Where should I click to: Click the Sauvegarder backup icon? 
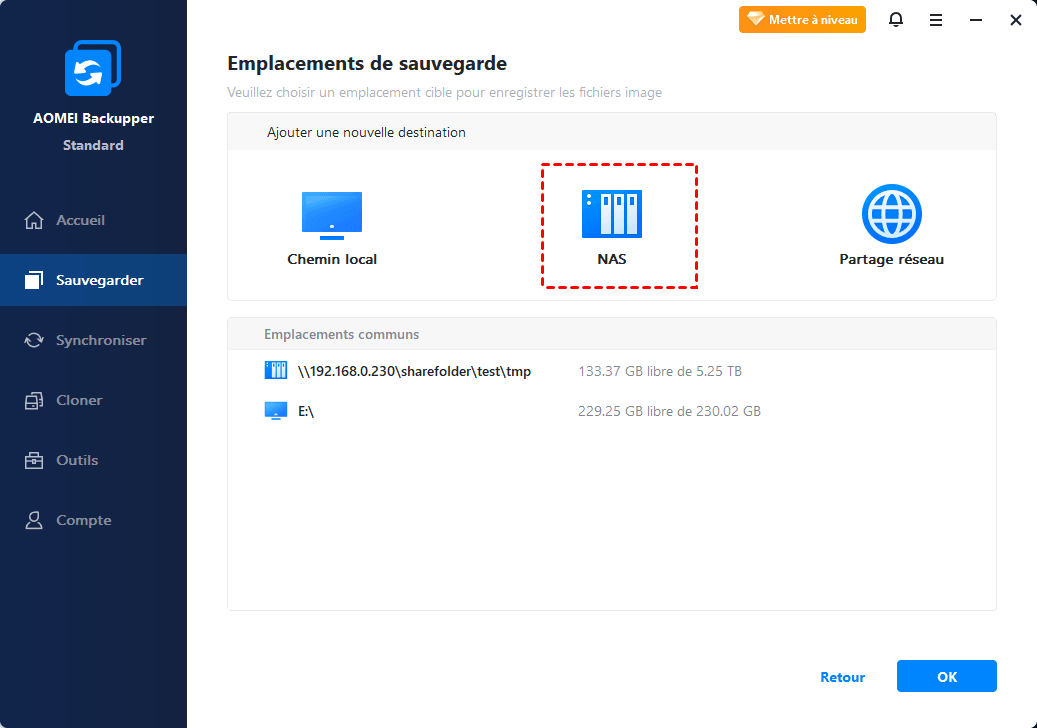[x=34, y=280]
